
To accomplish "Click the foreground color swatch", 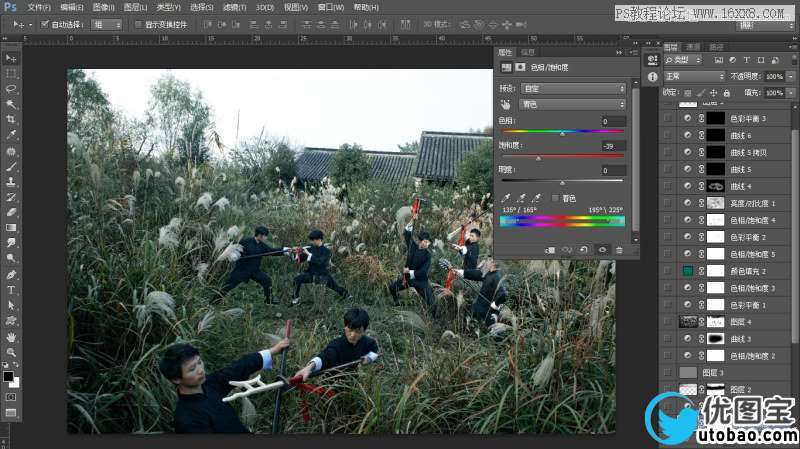I will (8, 377).
